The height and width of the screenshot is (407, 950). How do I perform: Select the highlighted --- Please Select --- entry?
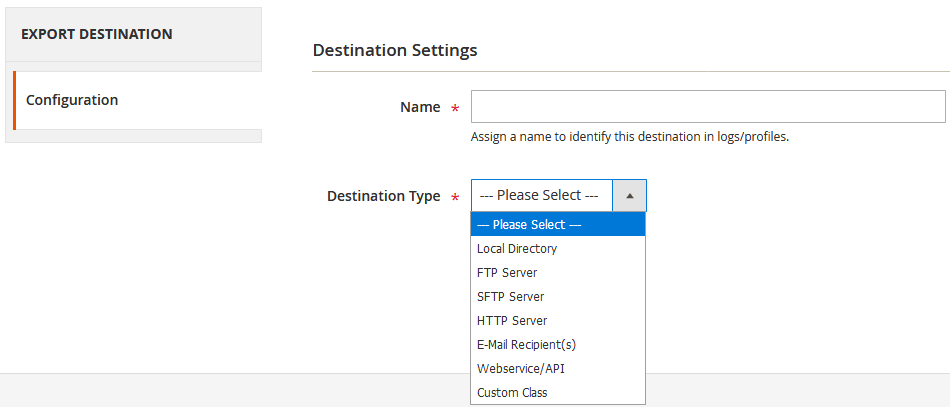[x=558, y=224]
